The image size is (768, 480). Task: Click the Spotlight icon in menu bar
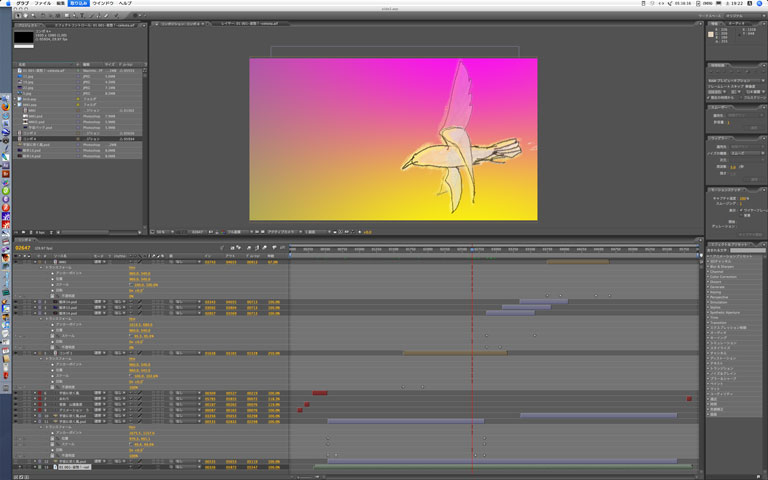pos(760,4)
